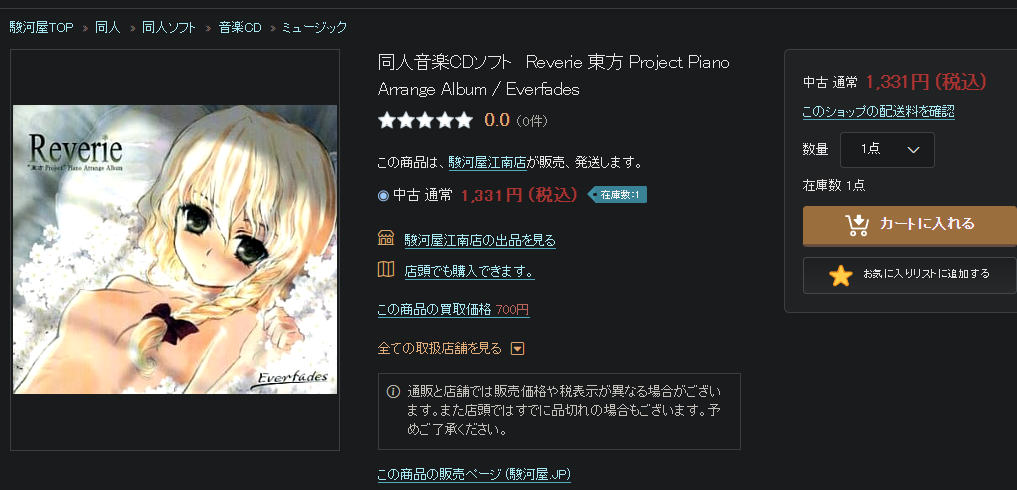Open the 数量 quantity dropdown
The height and width of the screenshot is (490, 1017).
pyautogui.click(x=887, y=150)
